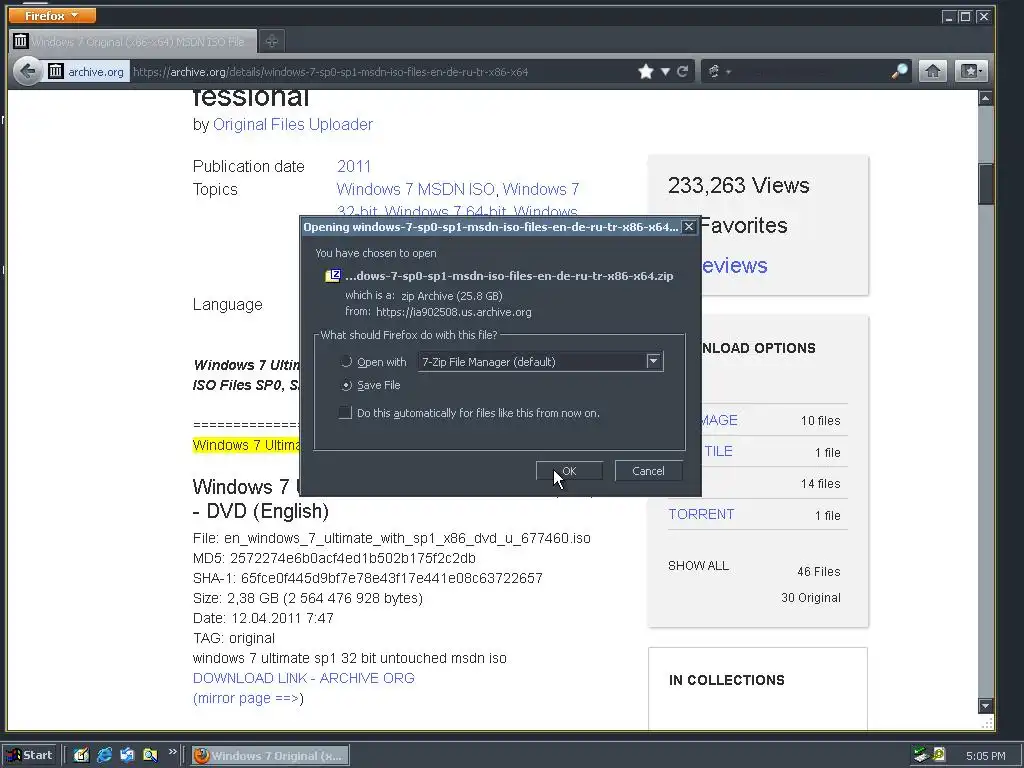This screenshot has height=768, width=1024.
Task: Click the ISO file name text line
Action: point(392,538)
